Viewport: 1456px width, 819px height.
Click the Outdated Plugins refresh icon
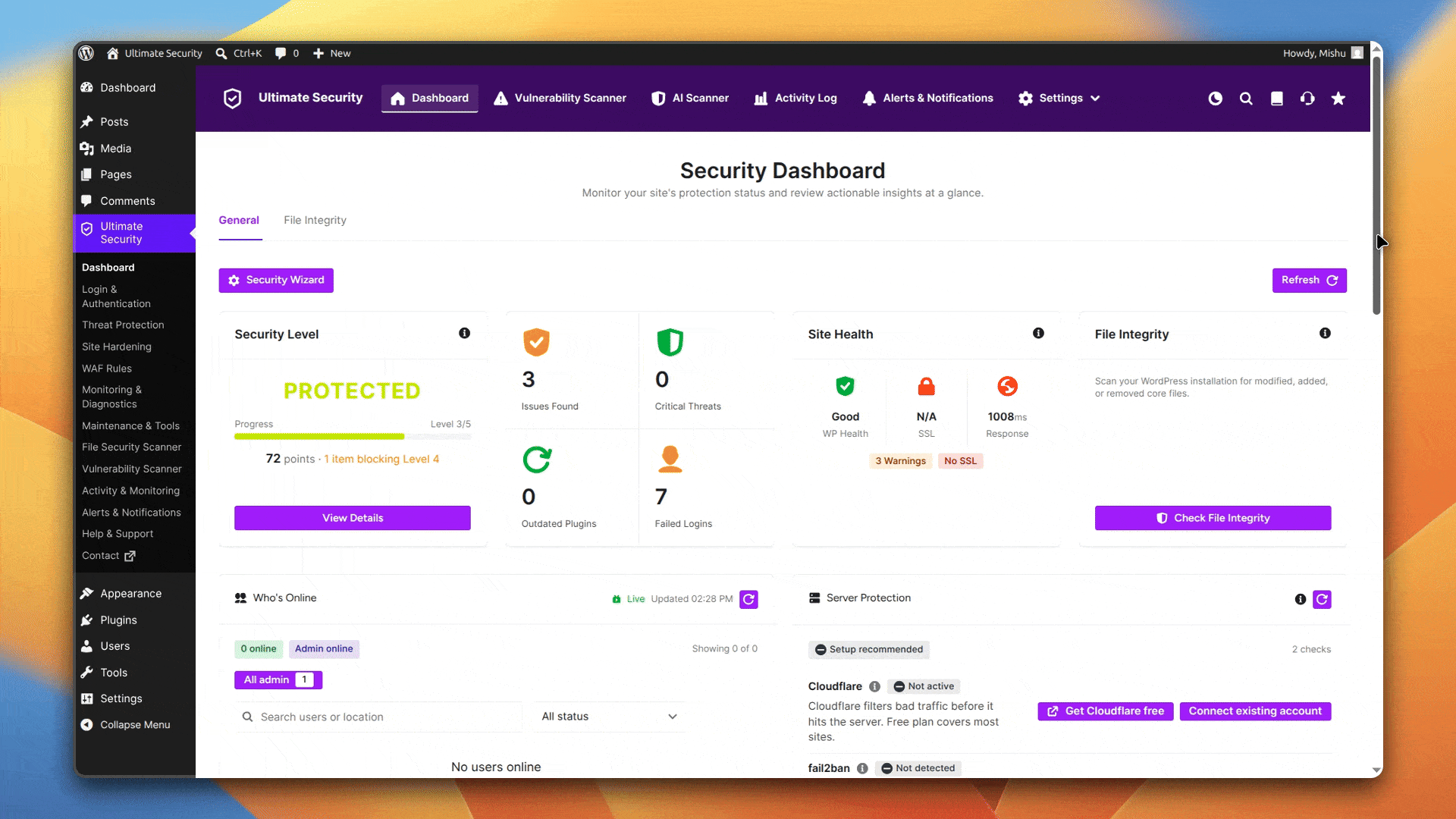[537, 460]
